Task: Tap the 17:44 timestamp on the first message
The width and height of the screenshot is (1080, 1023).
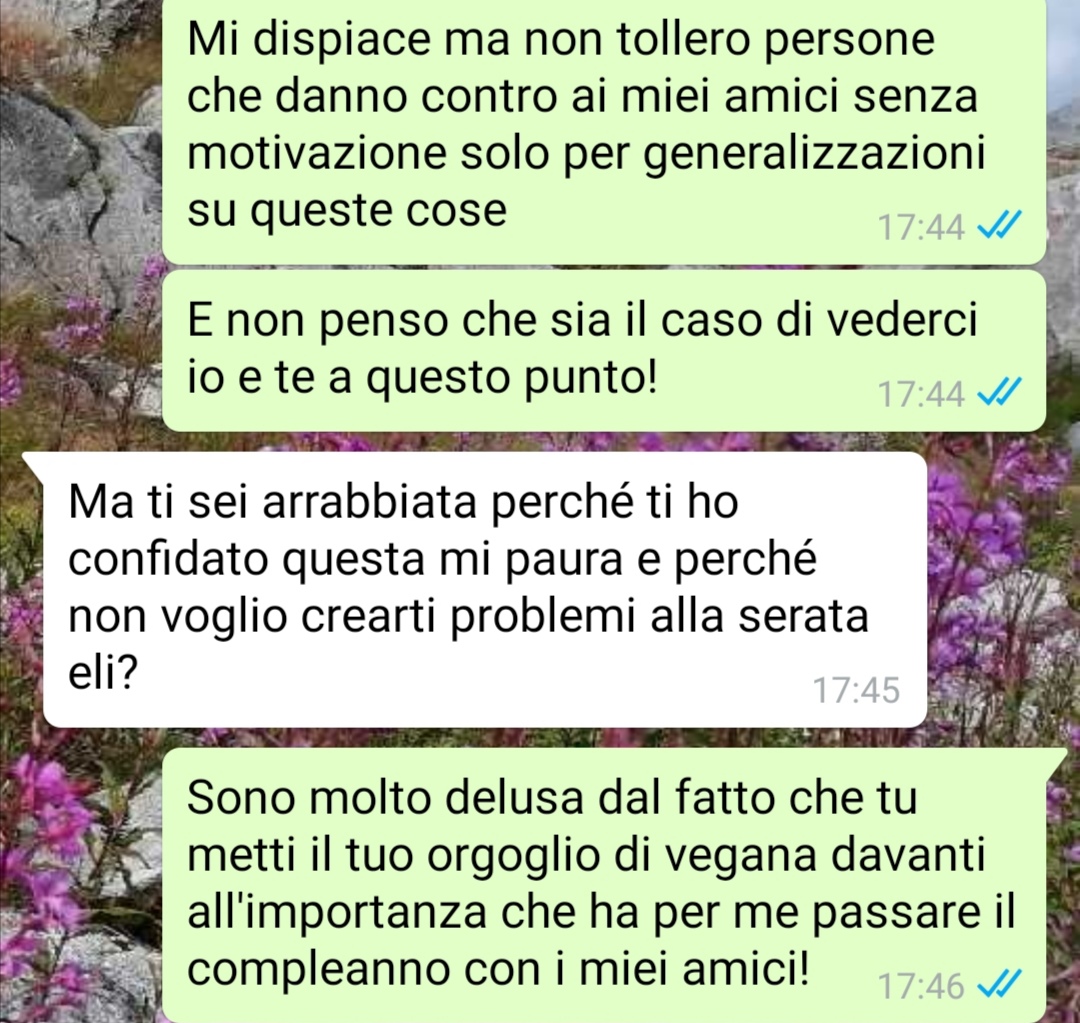Action: point(921,227)
